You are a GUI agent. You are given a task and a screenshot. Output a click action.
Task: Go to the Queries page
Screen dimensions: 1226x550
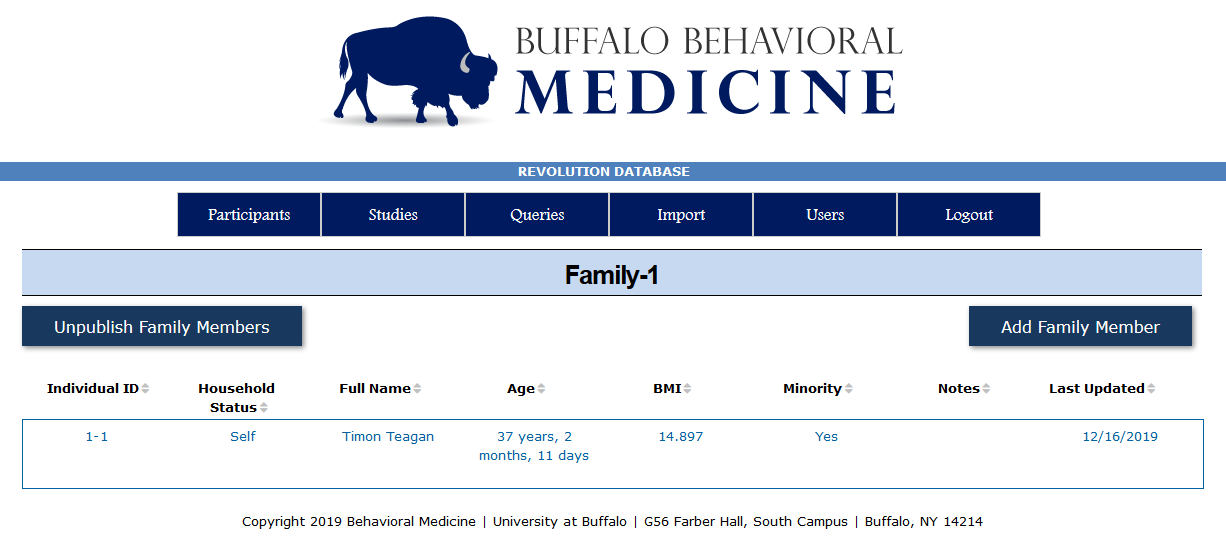(x=537, y=215)
